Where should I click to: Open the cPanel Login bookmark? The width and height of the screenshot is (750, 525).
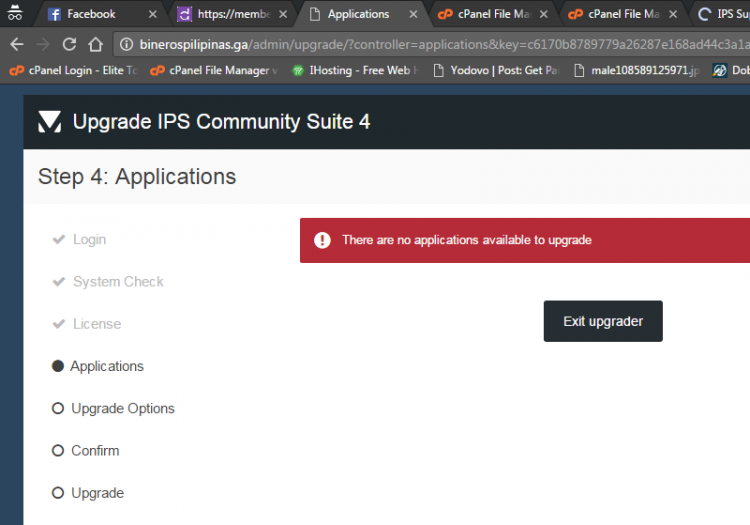(70, 71)
